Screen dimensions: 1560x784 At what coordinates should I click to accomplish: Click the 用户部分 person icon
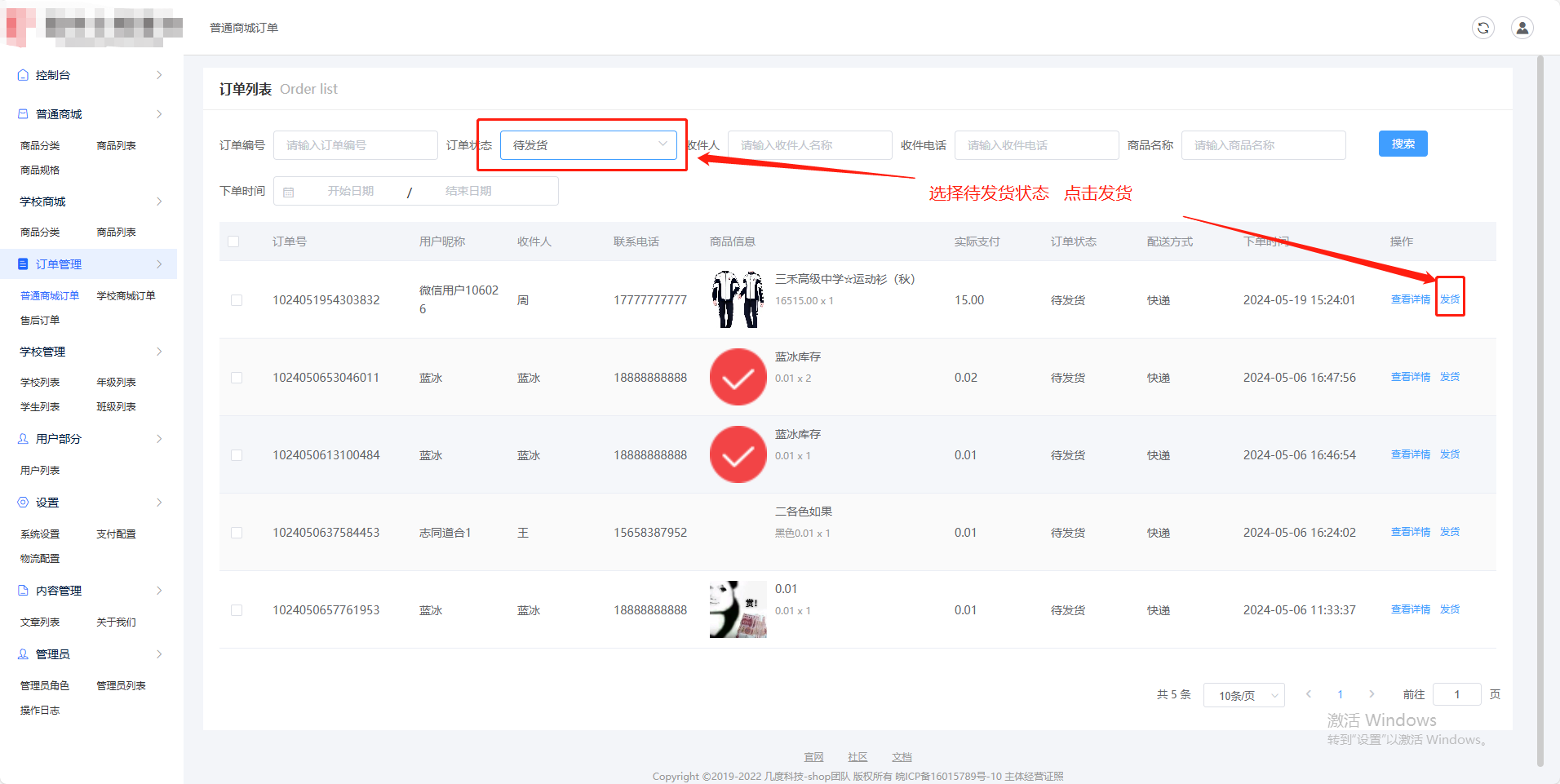(x=23, y=439)
